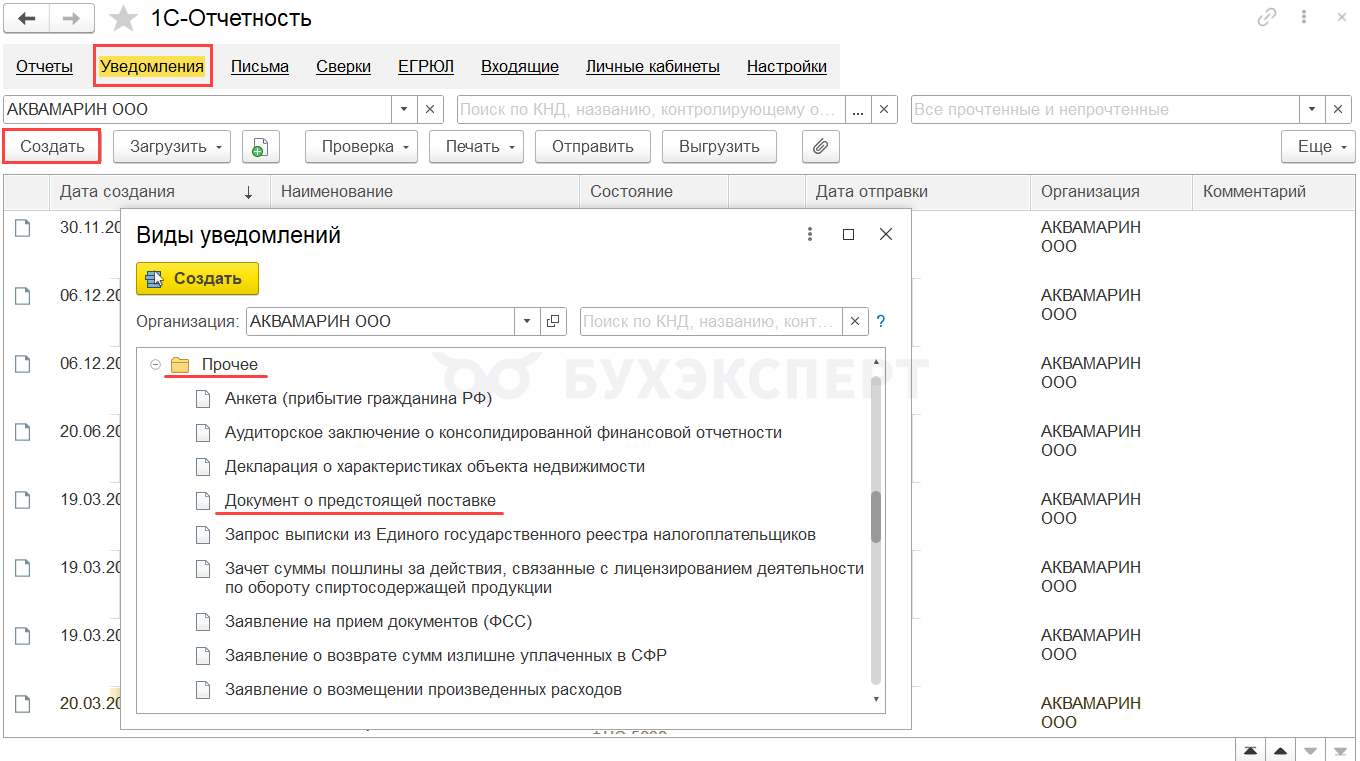Open the Личные кабинеты tab
This screenshot has height=761, width=1360.
[653, 67]
